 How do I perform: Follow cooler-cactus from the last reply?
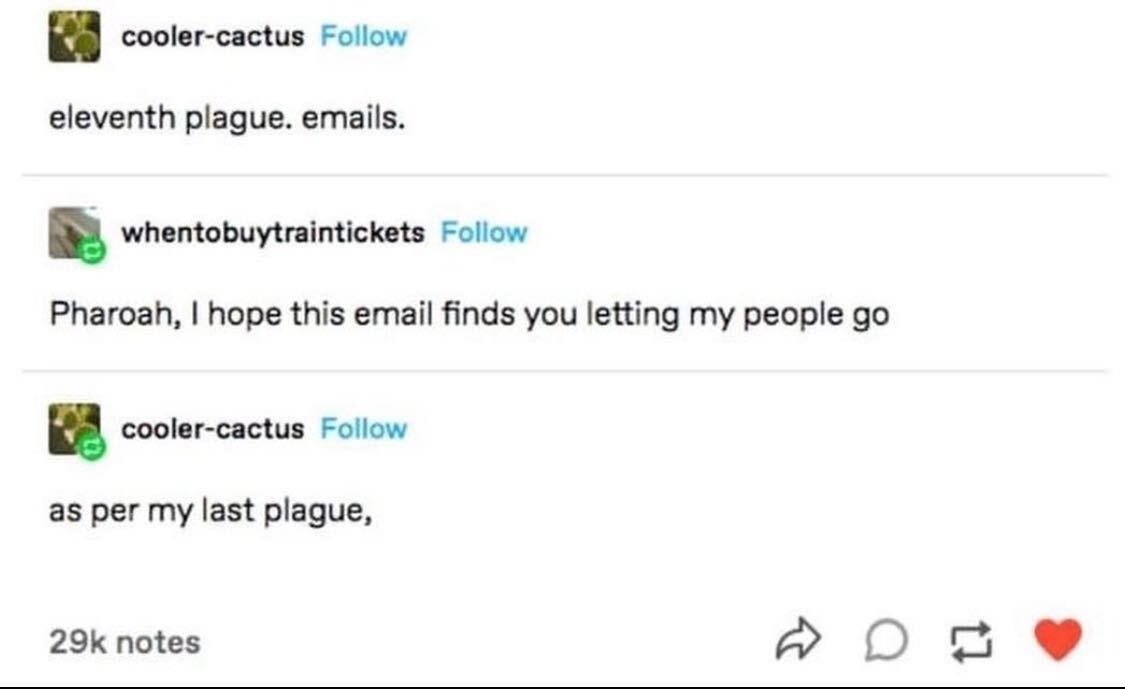[364, 428]
